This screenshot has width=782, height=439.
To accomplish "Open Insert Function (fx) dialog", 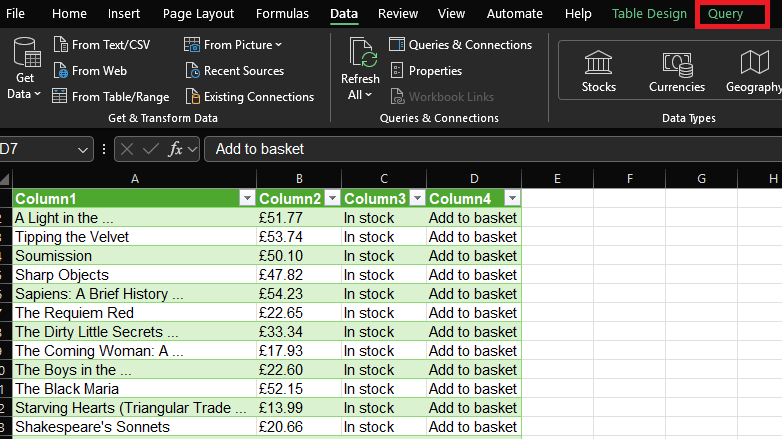I will (175, 149).
